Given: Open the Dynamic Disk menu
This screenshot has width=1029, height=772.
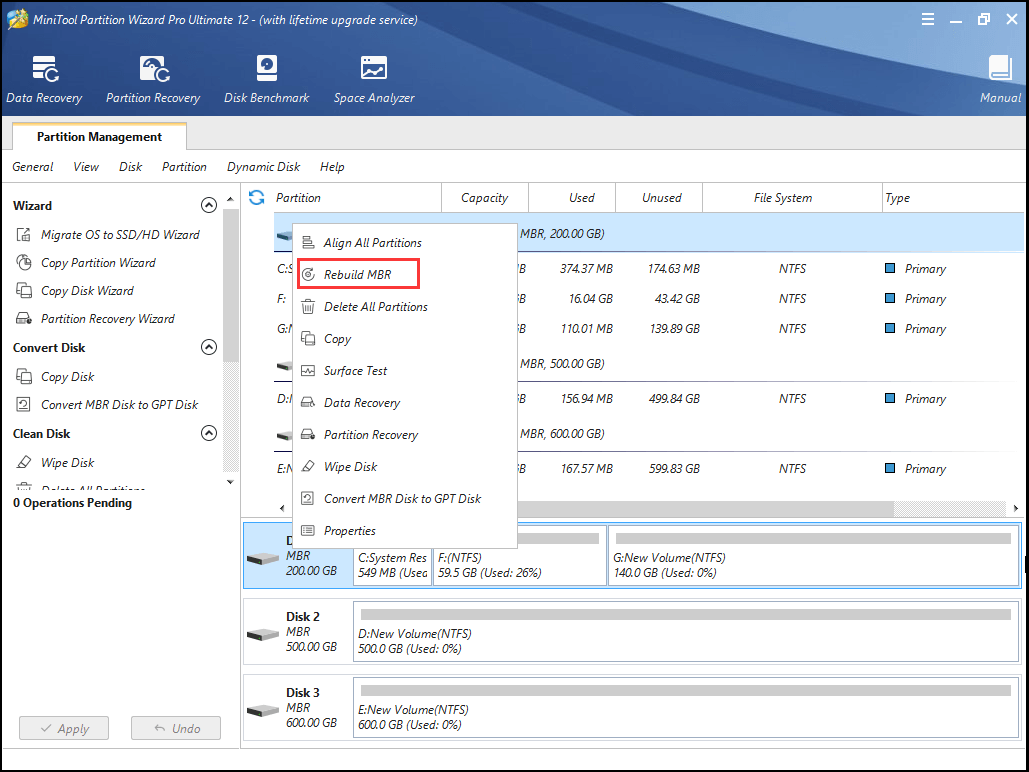Looking at the screenshot, I should (263, 167).
